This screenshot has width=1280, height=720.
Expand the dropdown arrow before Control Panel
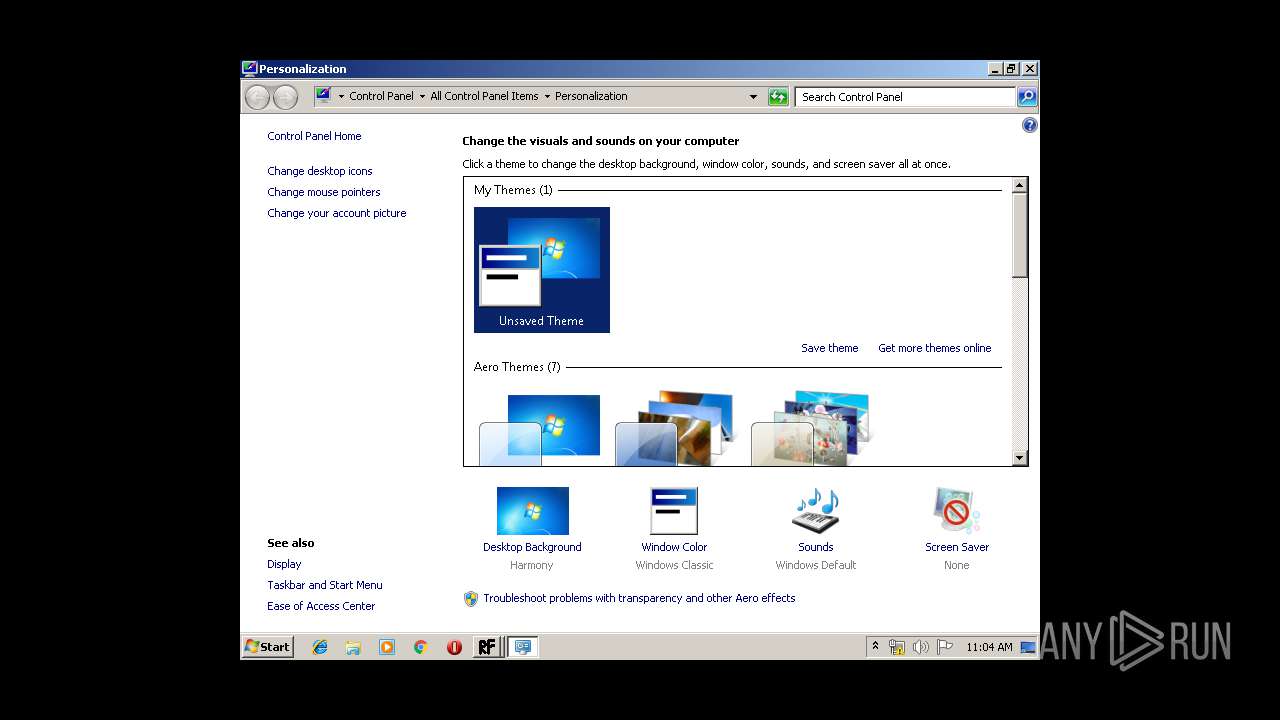coord(341,97)
